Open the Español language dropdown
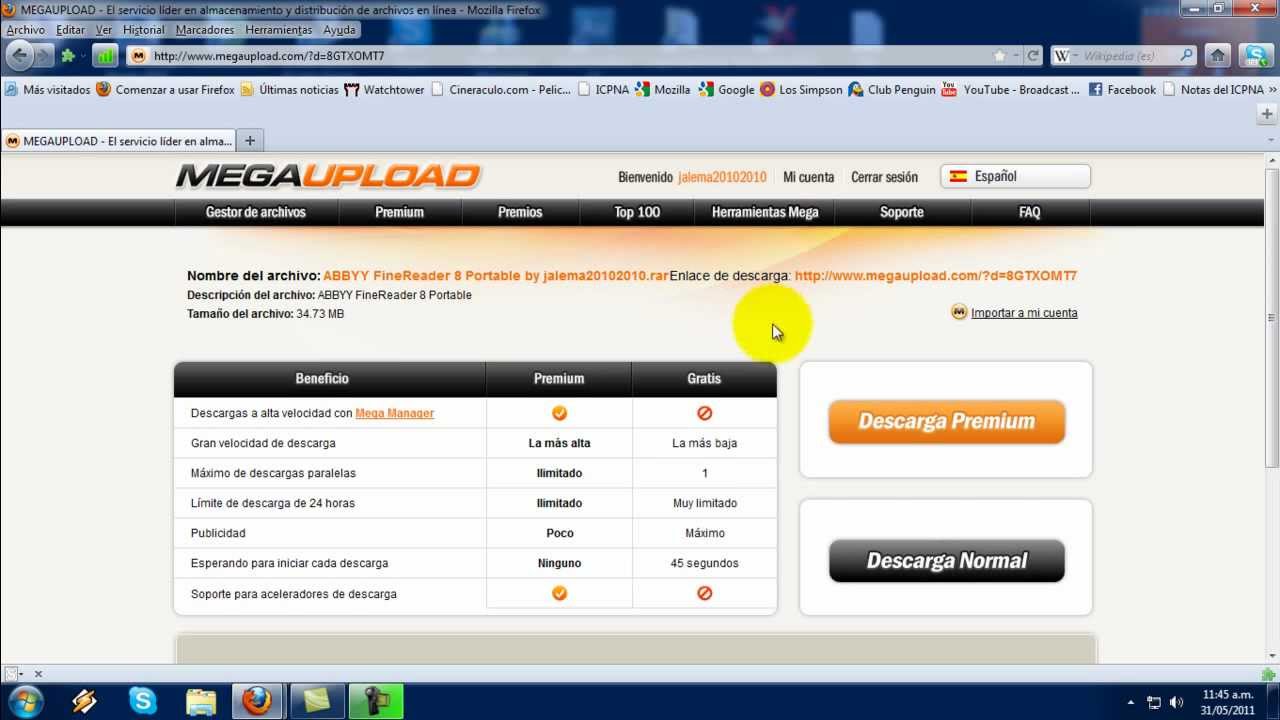This screenshot has height=720, width=1280. point(1015,176)
